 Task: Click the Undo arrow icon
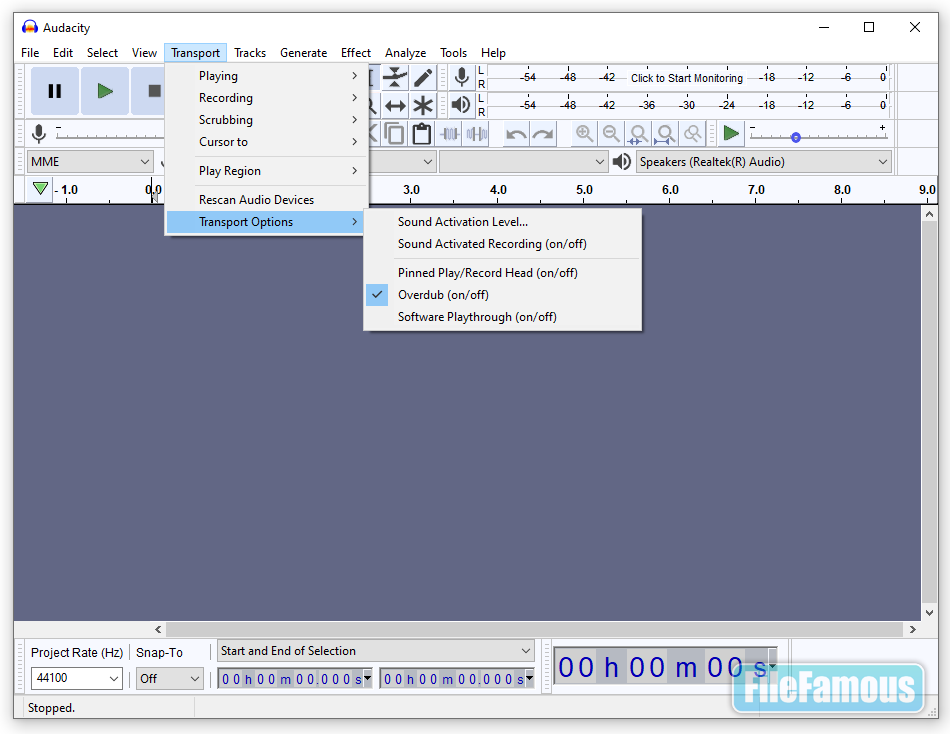tap(516, 133)
